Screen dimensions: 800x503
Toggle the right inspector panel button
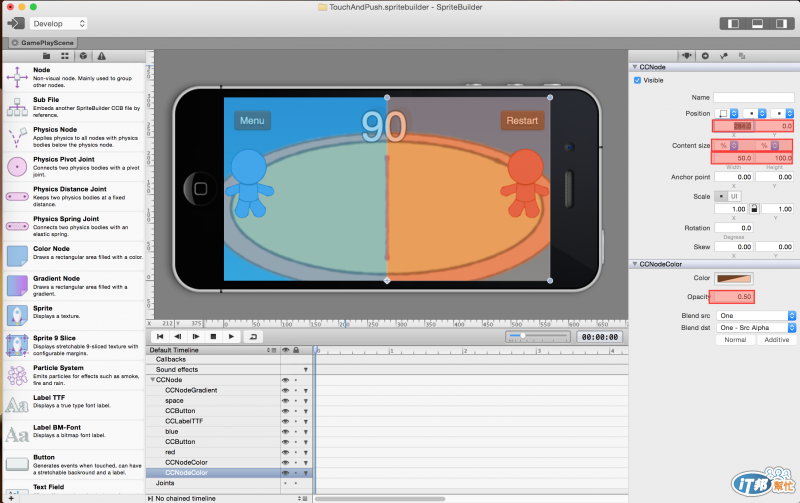point(781,23)
